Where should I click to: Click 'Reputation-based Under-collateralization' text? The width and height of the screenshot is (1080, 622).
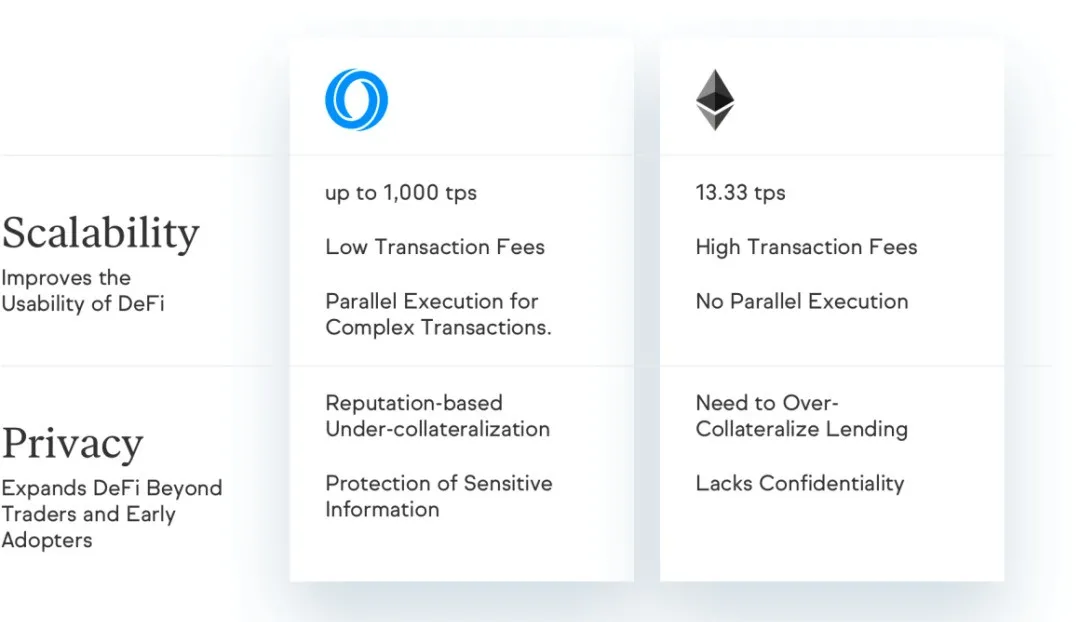click(x=437, y=416)
